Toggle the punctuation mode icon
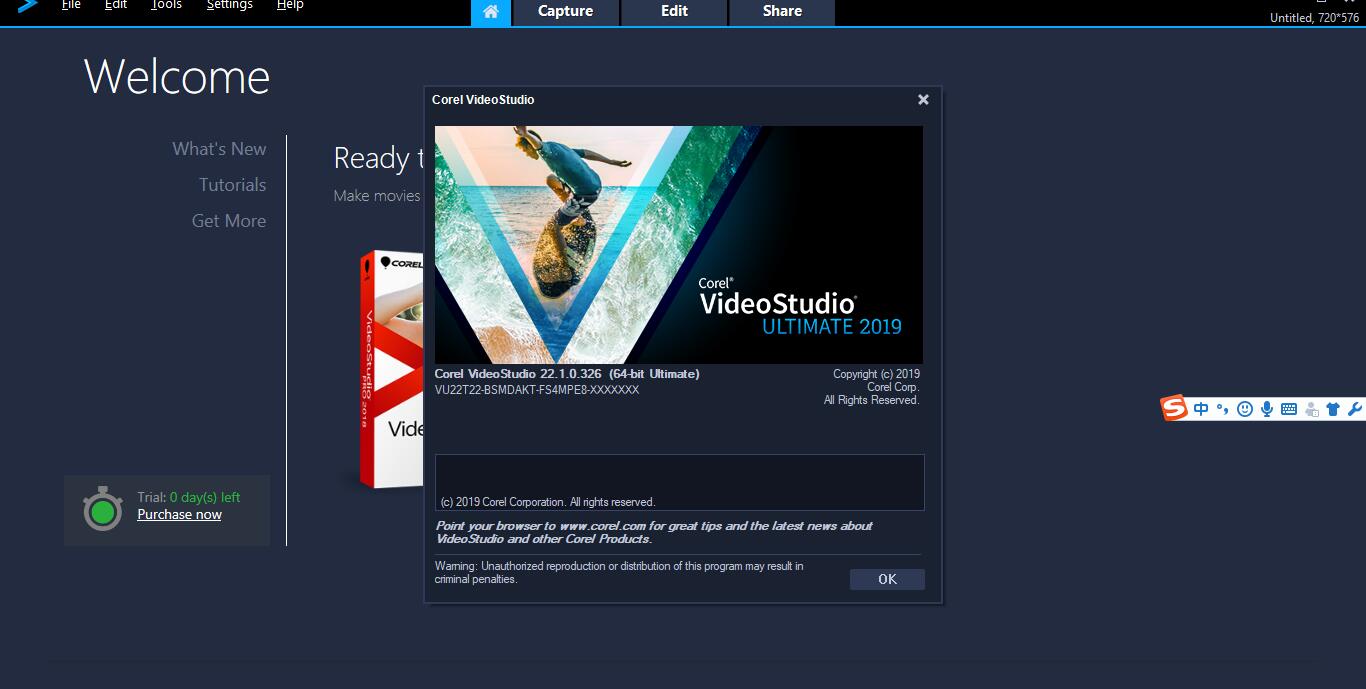 click(x=1223, y=409)
